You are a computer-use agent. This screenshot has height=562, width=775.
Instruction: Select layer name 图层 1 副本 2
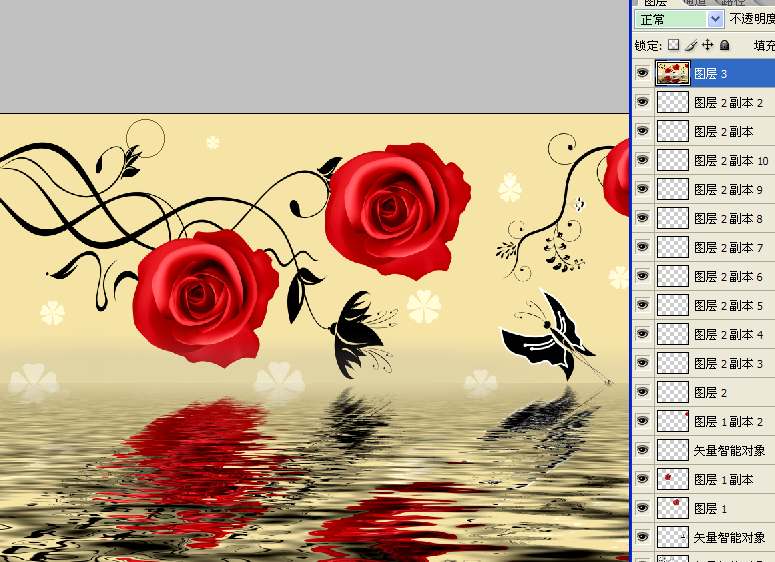[729, 422]
